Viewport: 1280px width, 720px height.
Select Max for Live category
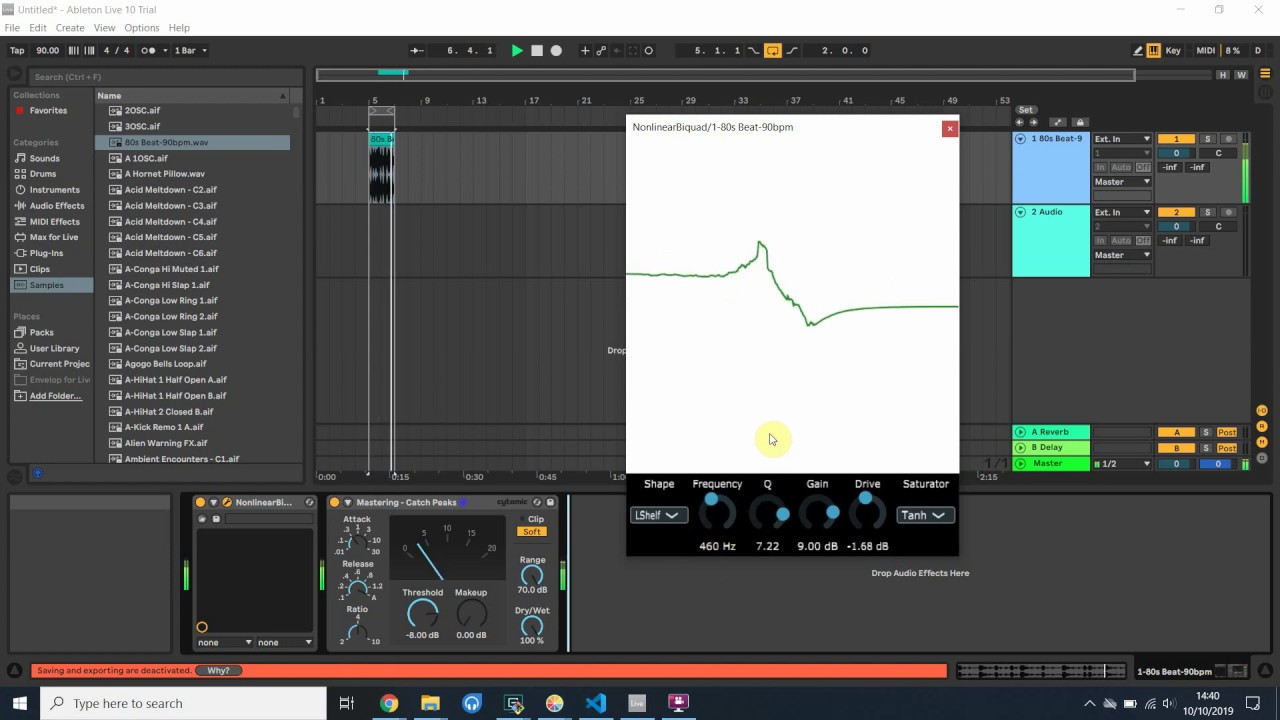(x=53, y=237)
